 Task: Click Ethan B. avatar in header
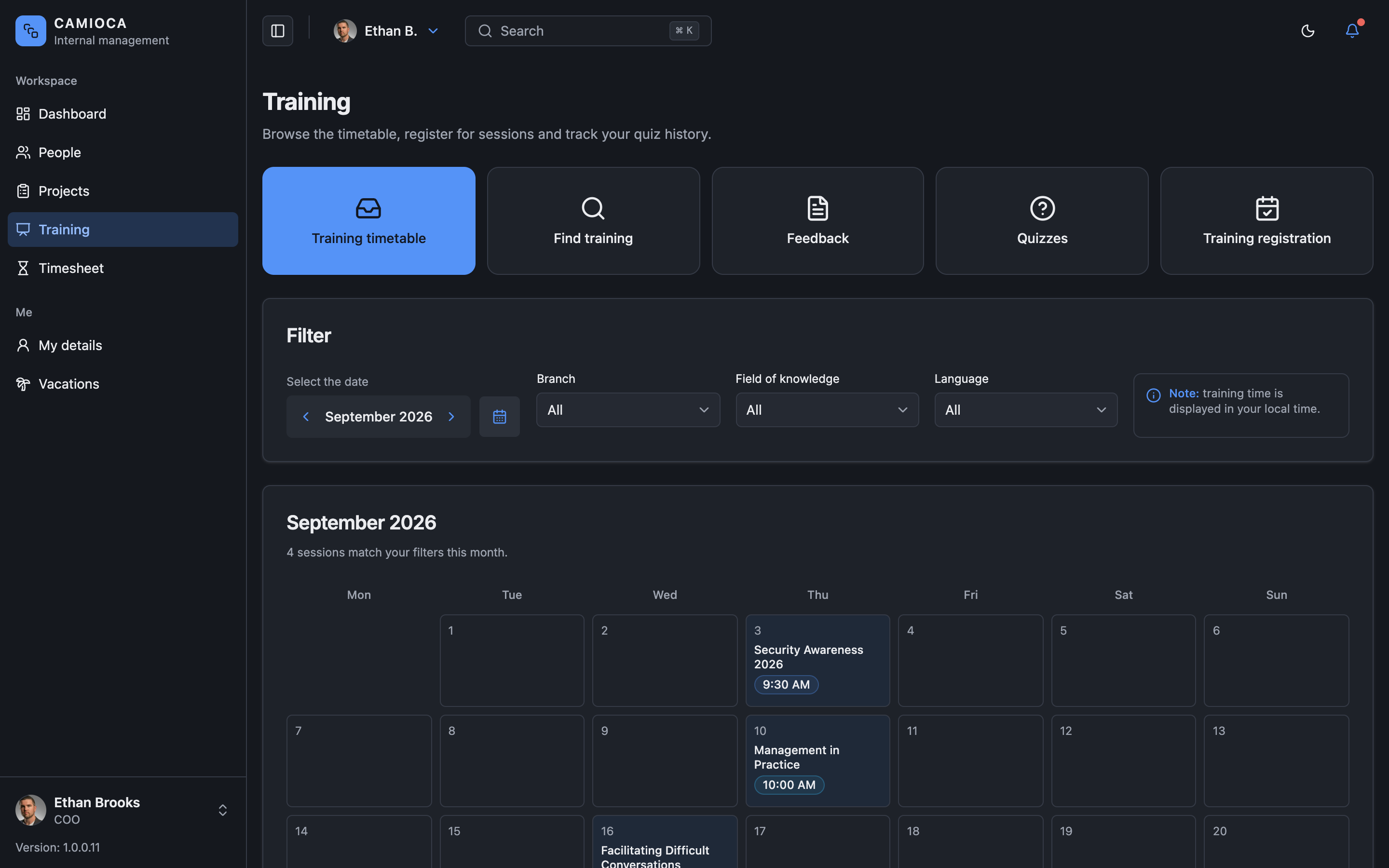[x=345, y=31]
